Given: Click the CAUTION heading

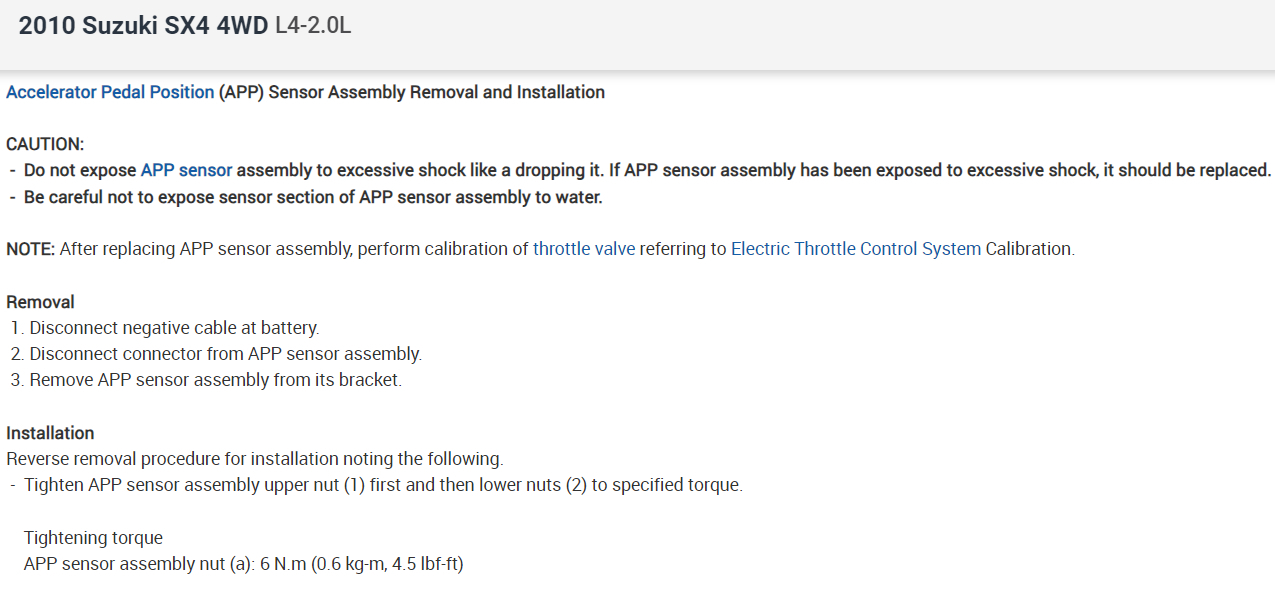Looking at the screenshot, I should [x=45, y=144].
